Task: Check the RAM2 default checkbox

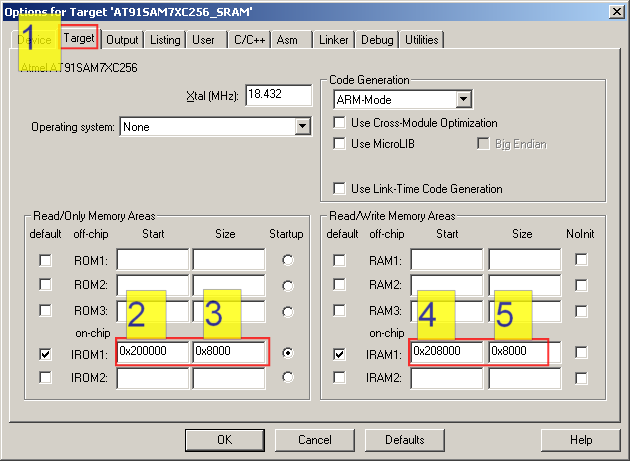Action: tap(340, 285)
